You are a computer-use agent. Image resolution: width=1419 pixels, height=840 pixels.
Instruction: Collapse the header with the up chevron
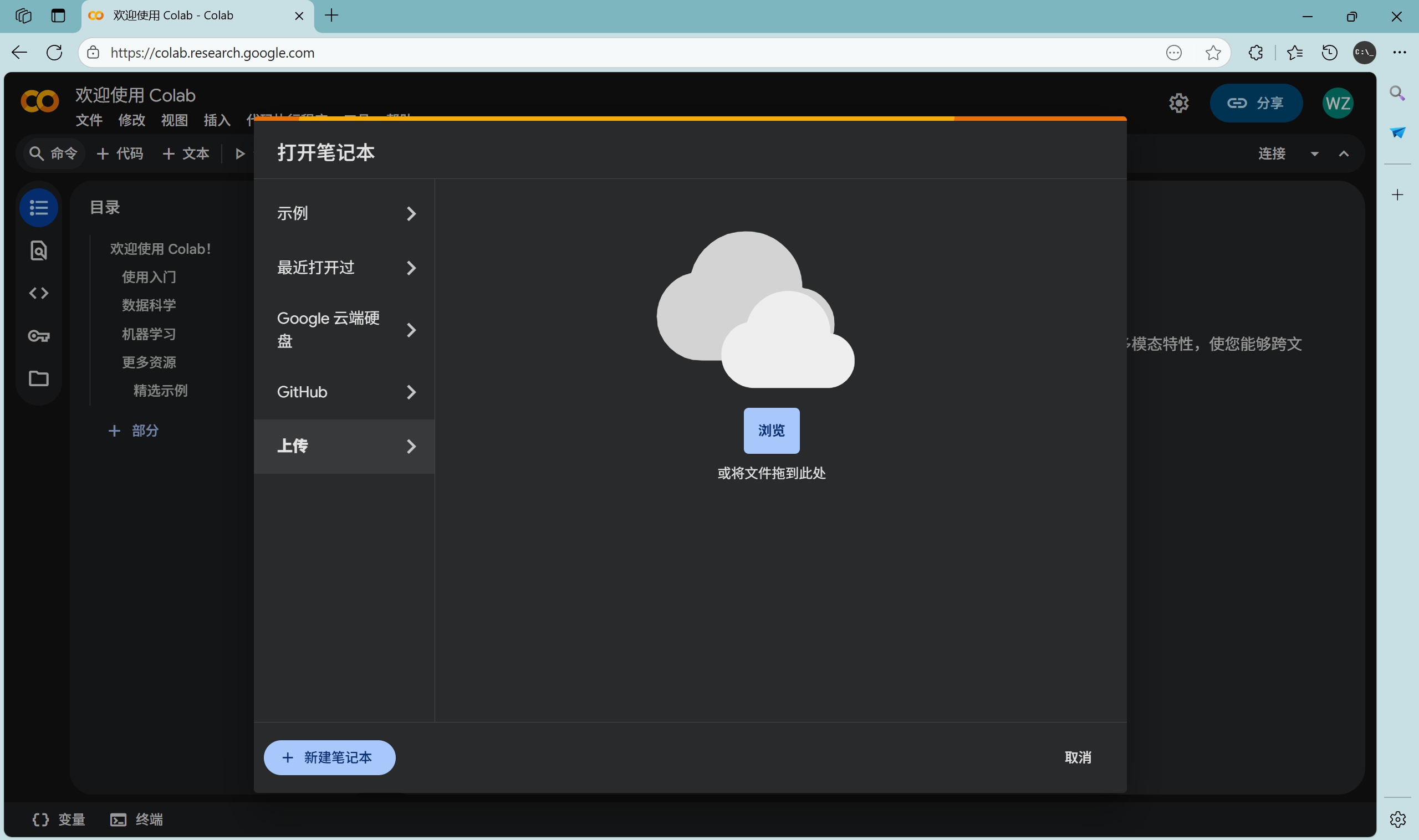(1344, 153)
